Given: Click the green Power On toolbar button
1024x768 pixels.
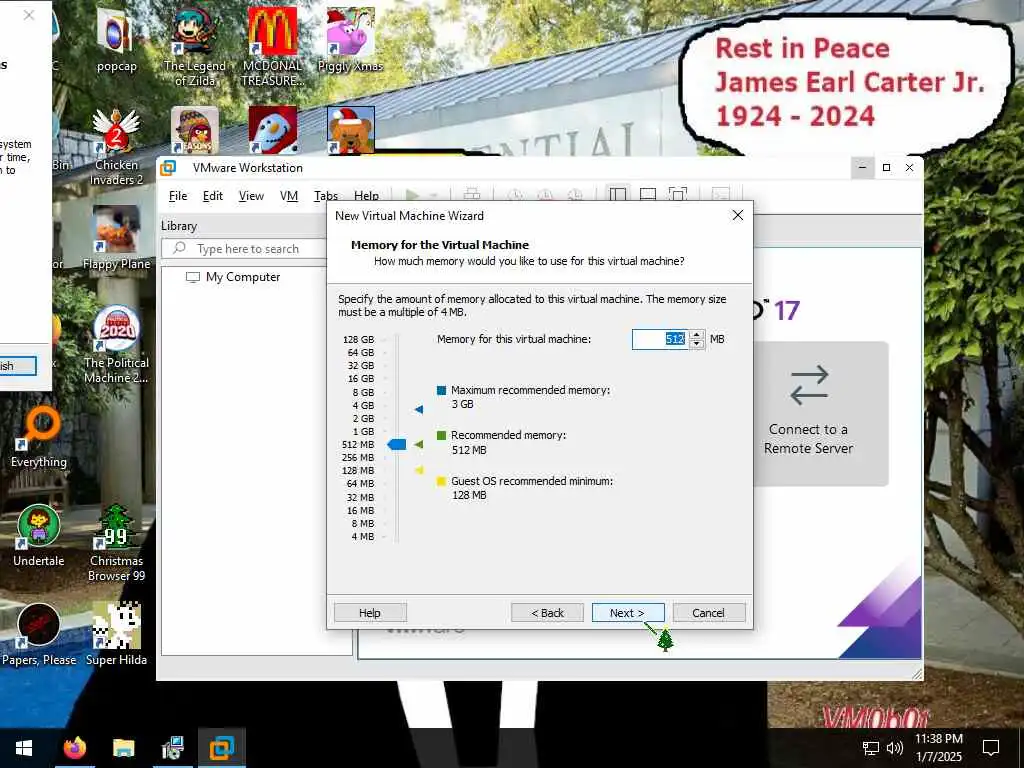Looking at the screenshot, I should (x=412, y=195).
